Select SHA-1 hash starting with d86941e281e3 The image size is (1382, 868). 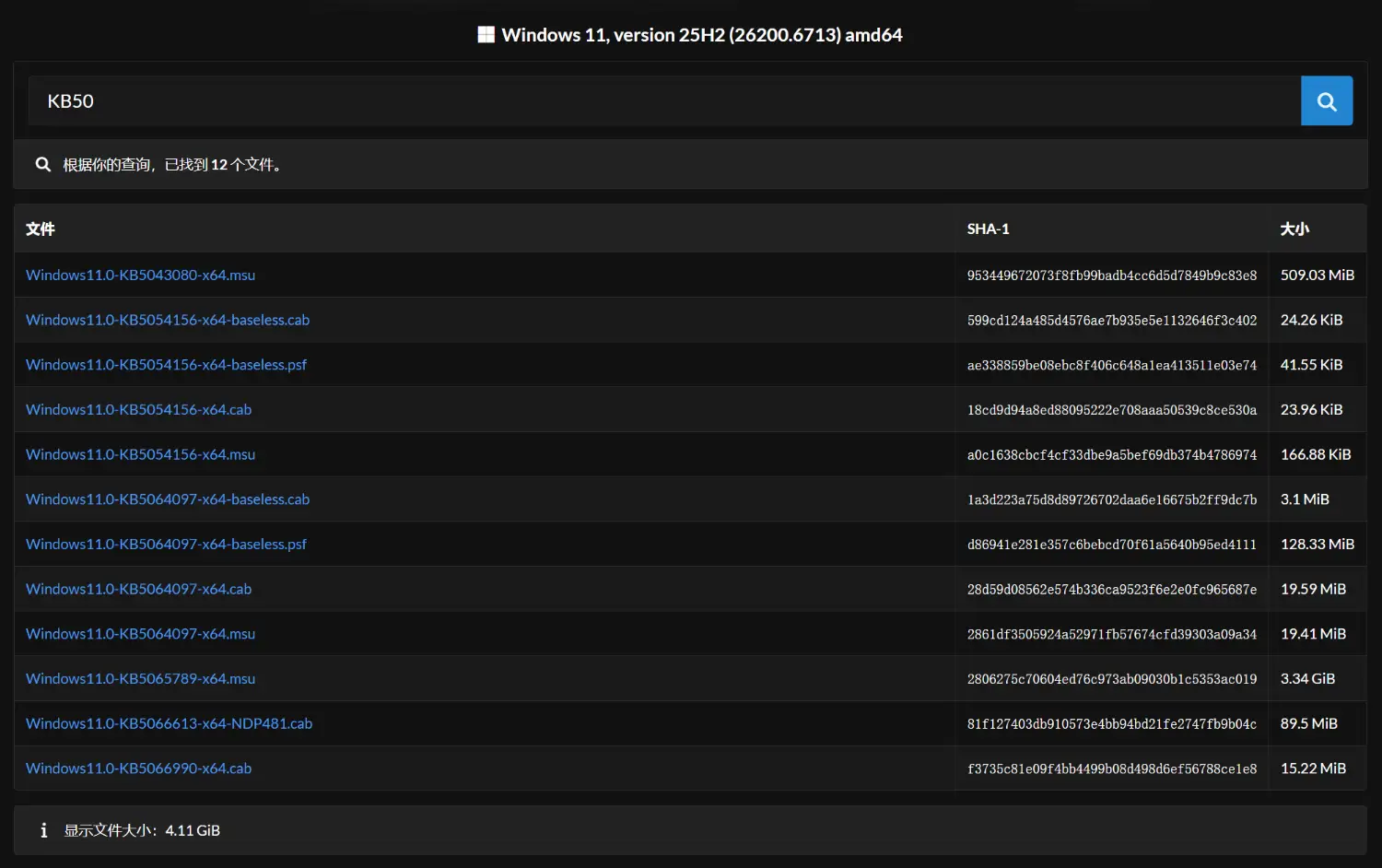coord(1112,544)
